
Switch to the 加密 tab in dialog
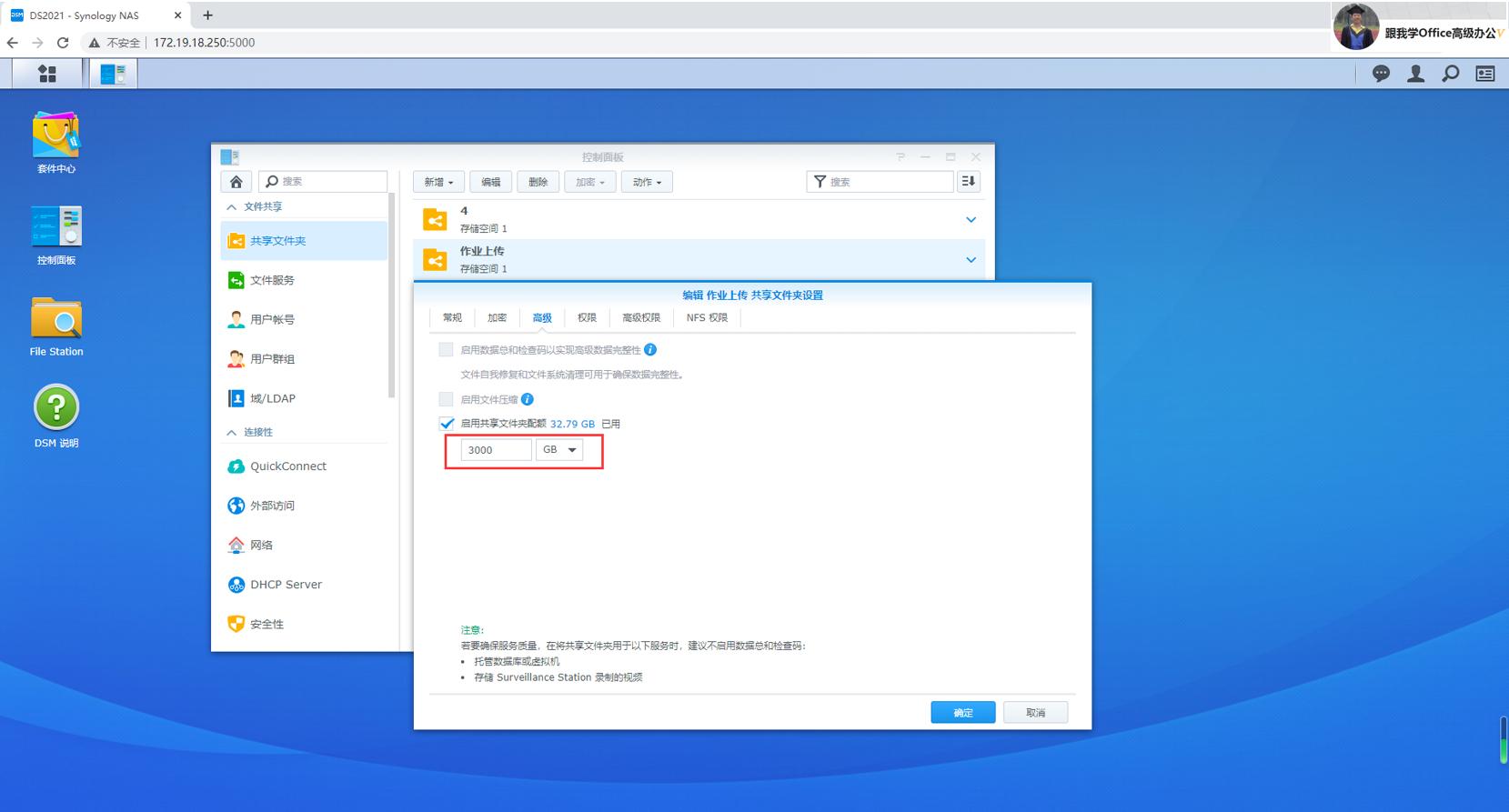[497, 318]
